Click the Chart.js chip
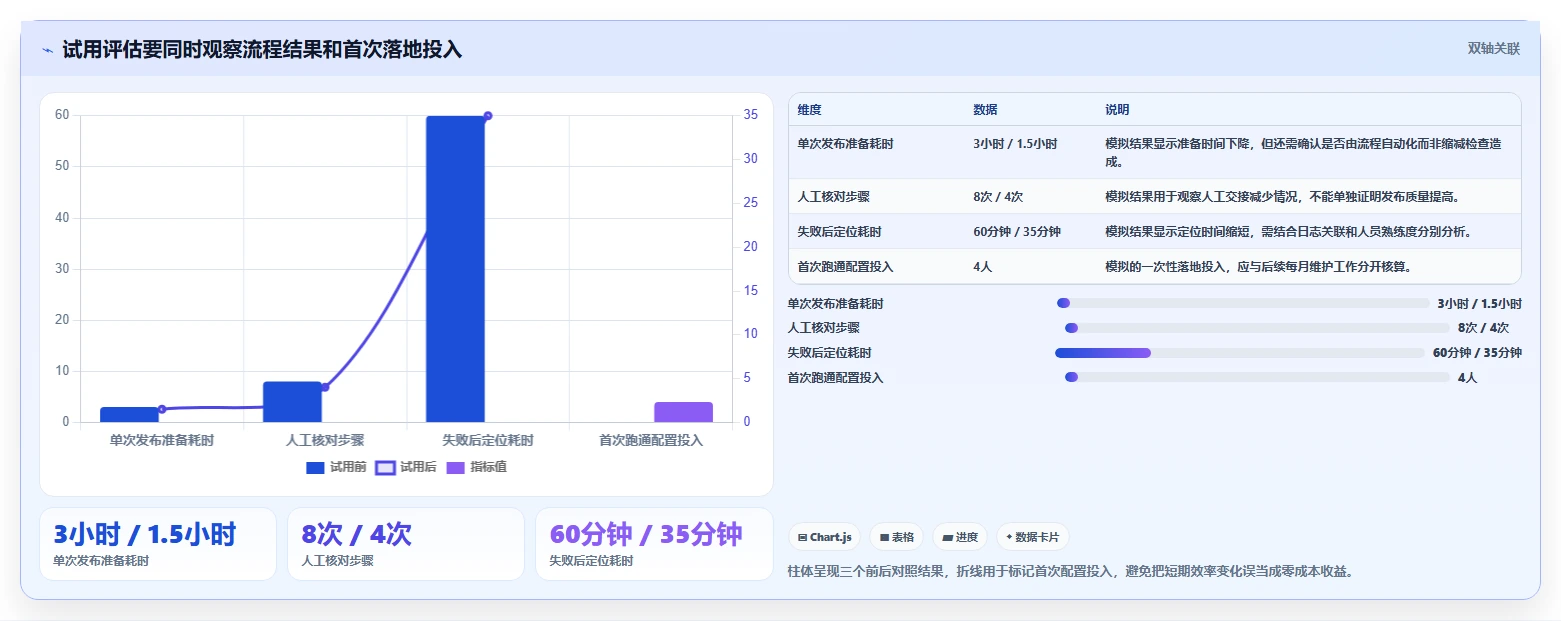1561x621 pixels. click(x=825, y=537)
